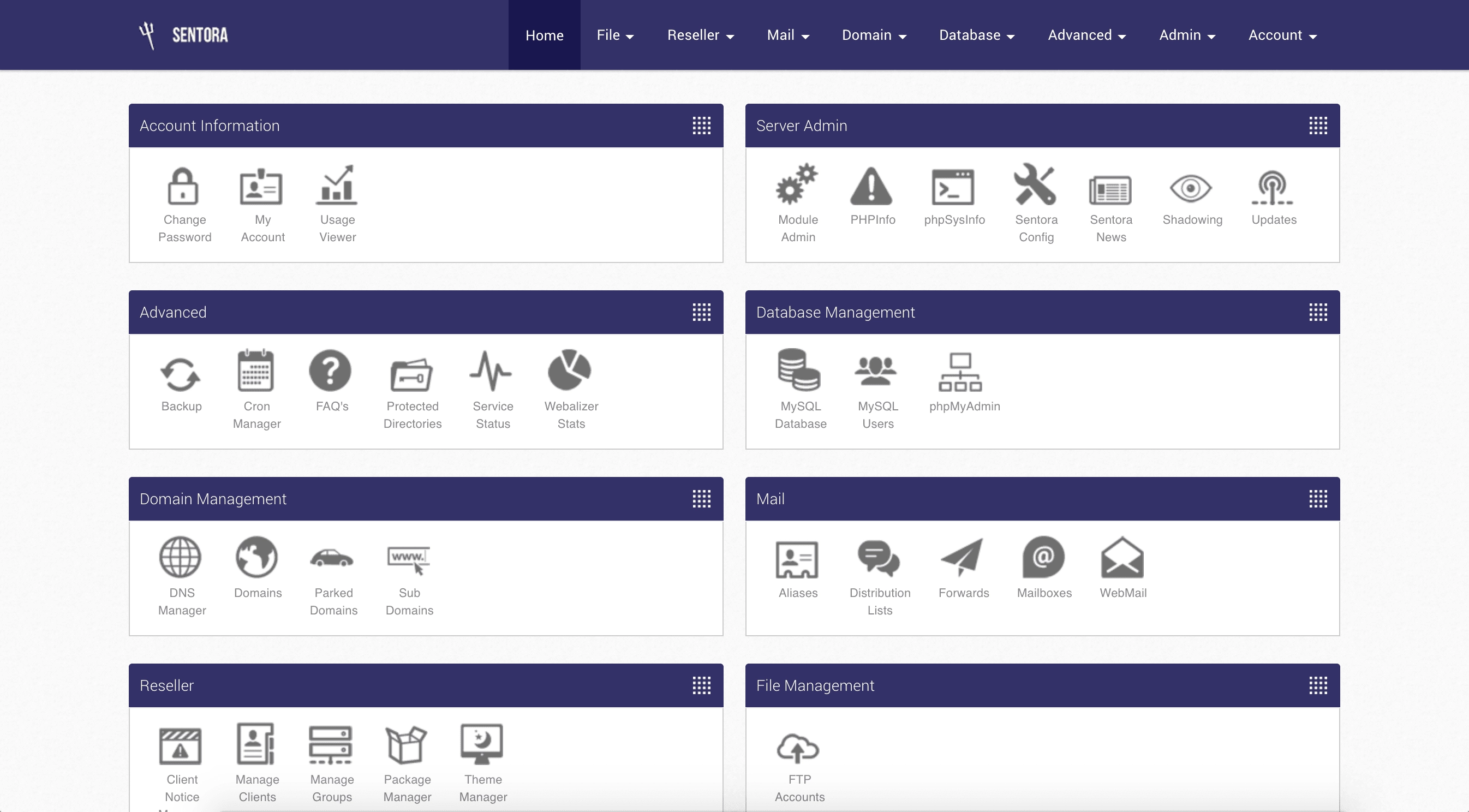
Task: Open the Cron Manager calendar icon
Action: click(x=255, y=370)
